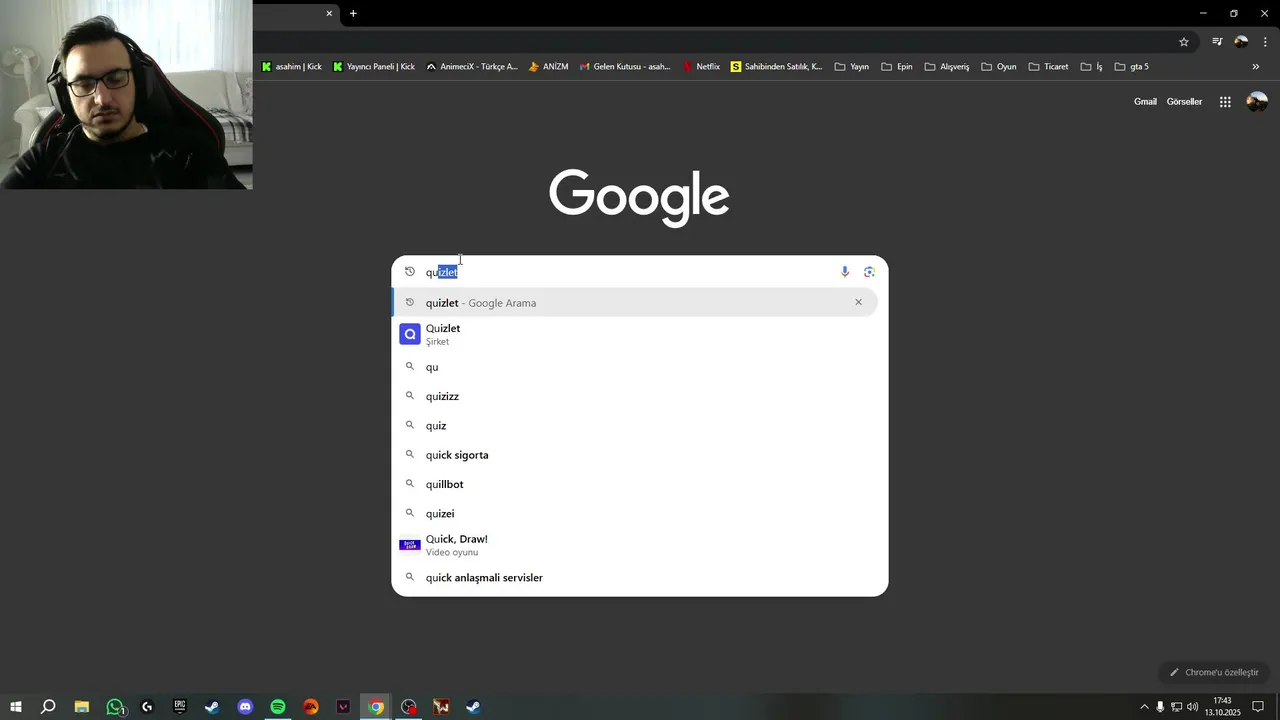The width and height of the screenshot is (1280, 720).
Task: Open the Chrome three-dot menu
Action: click(1265, 42)
